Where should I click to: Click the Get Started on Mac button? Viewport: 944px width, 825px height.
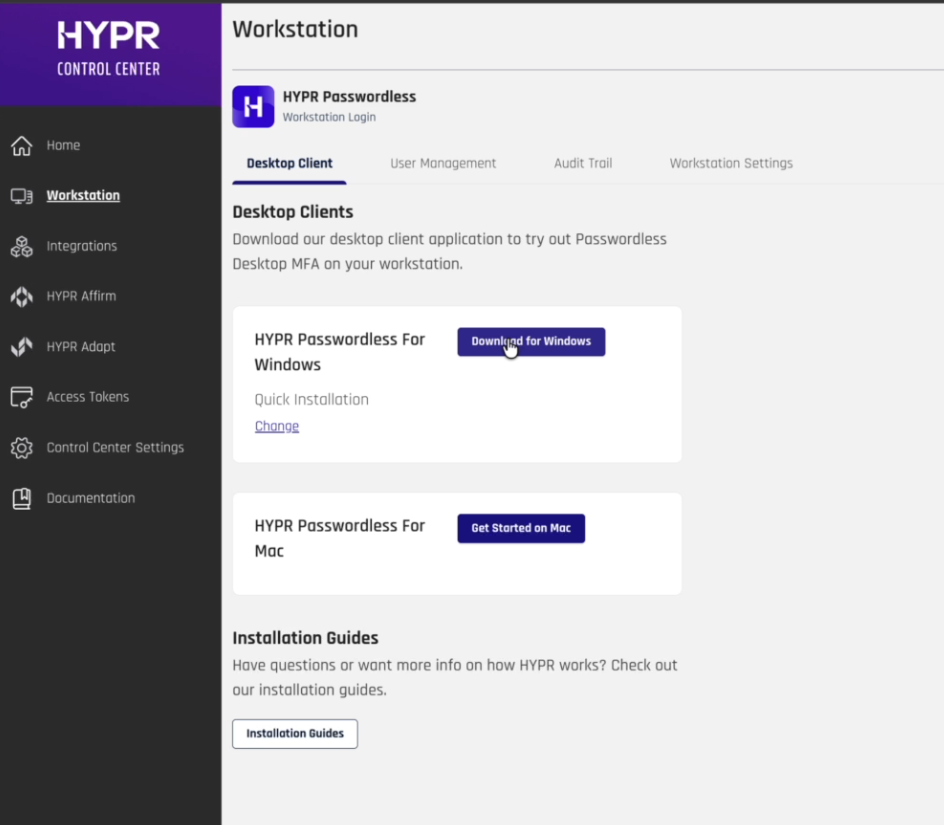coord(521,528)
